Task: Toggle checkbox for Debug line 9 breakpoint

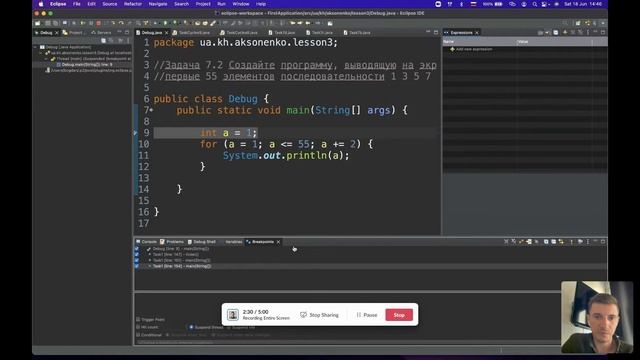Action: pyautogui.click(x=137, y=249)
